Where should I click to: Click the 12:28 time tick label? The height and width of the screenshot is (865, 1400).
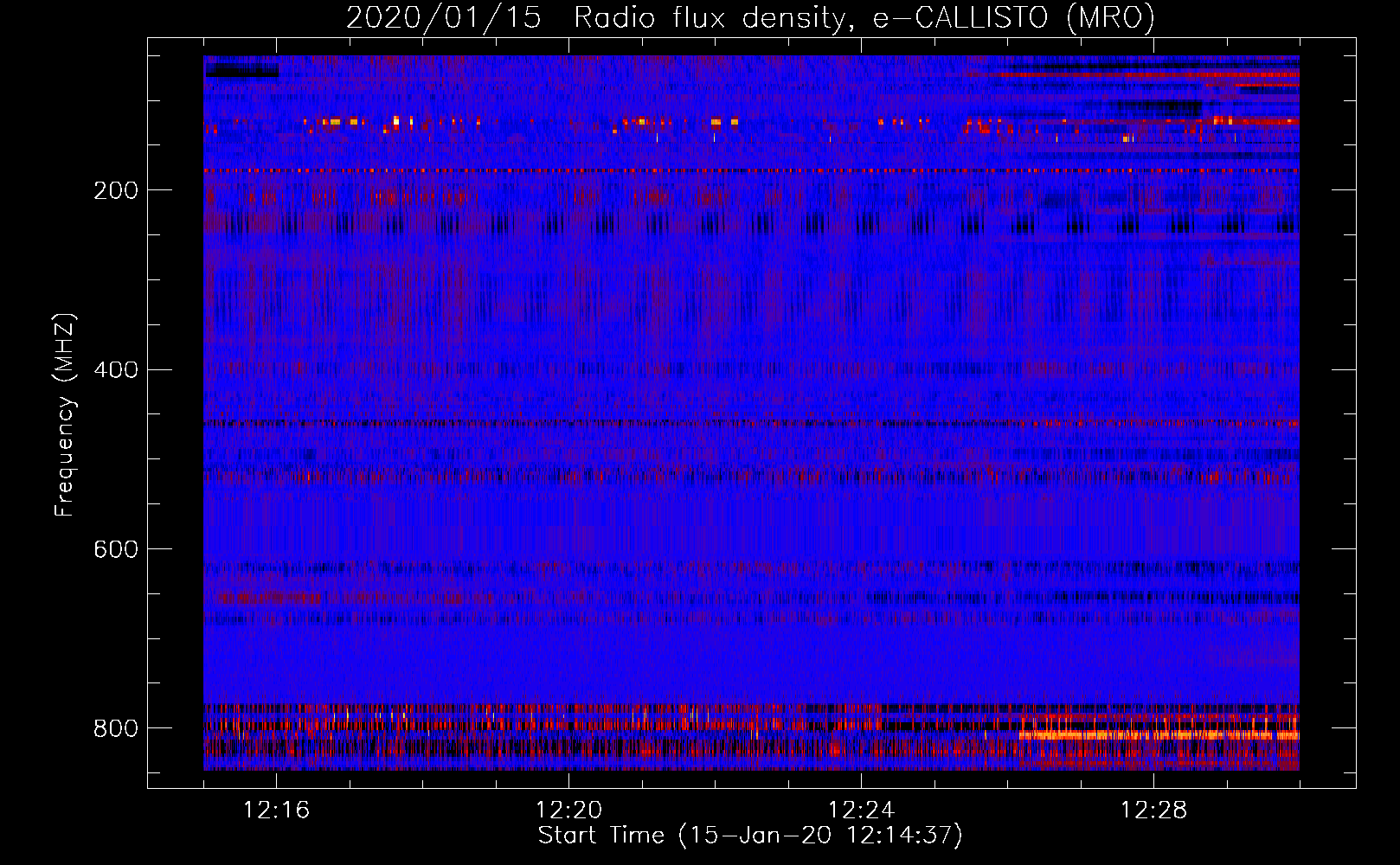tap(1154, 810)
